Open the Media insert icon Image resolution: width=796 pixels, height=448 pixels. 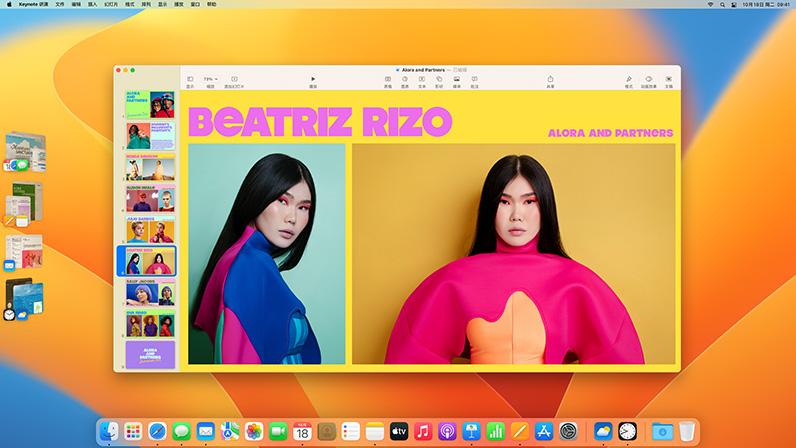[x=457, y=81]
